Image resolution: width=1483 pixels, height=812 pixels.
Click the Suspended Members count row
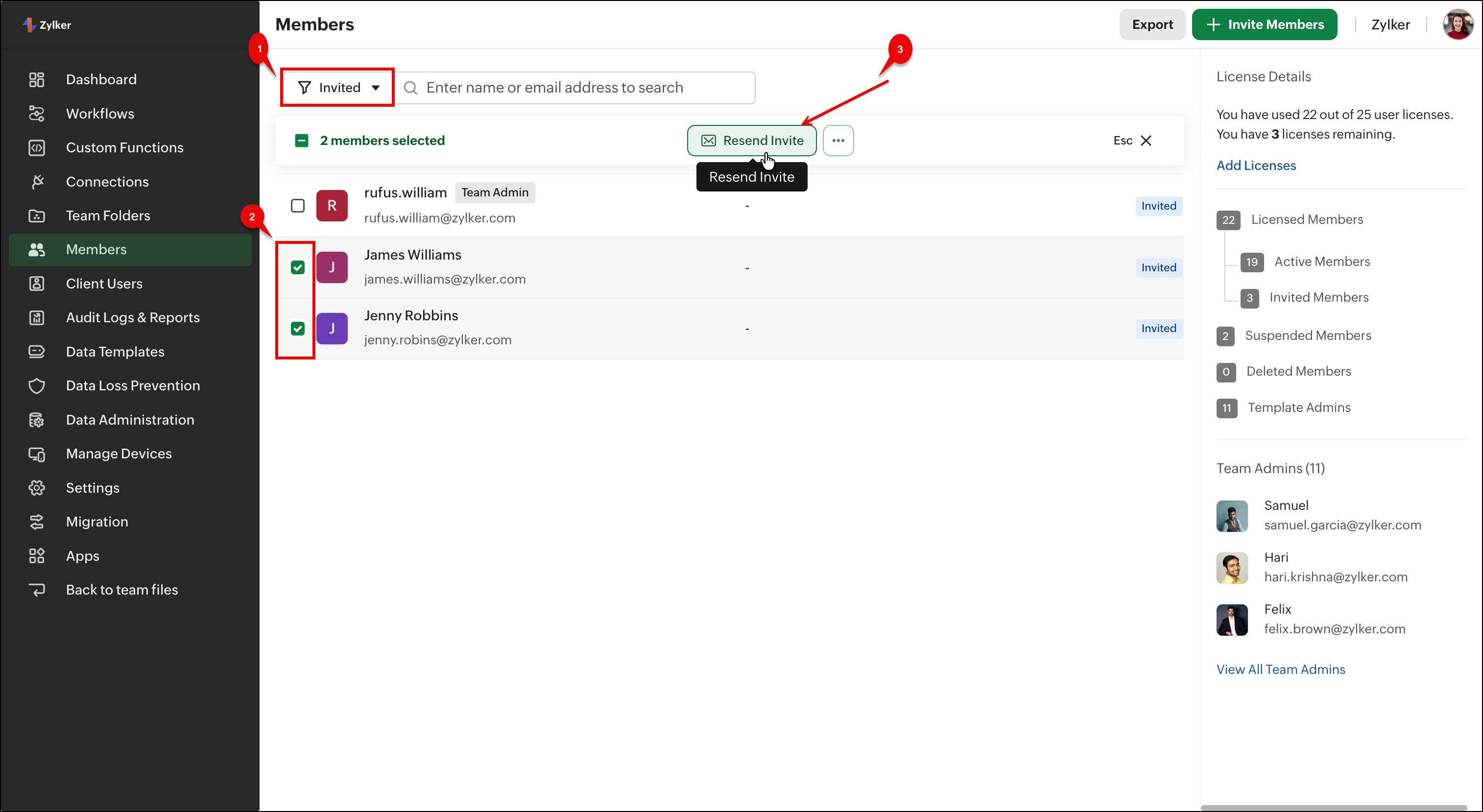coord(1293,335)
